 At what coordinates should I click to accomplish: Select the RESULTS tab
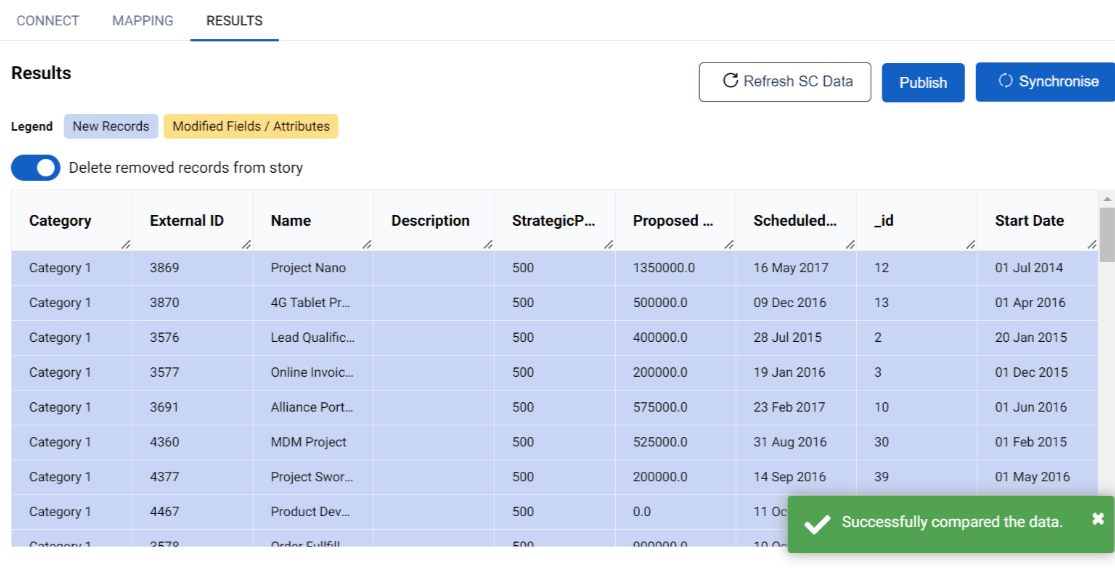234,21
